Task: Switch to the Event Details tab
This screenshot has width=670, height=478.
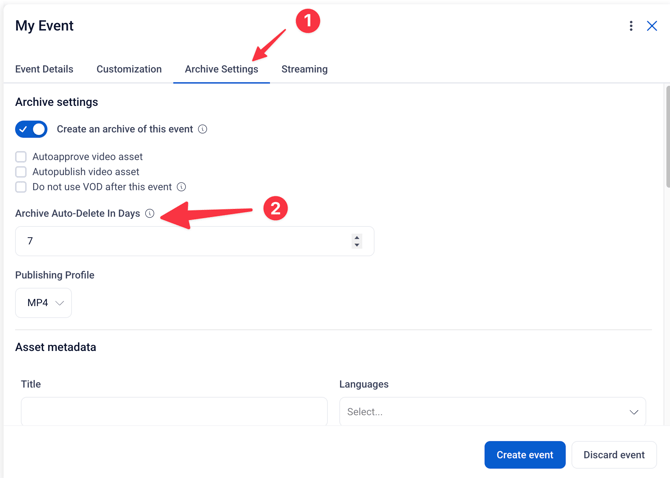Action: click(44, 69)
